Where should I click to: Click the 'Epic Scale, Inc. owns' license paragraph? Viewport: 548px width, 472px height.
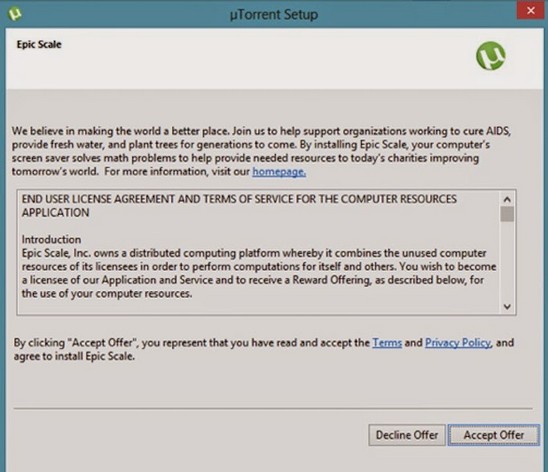click(259, 273)
